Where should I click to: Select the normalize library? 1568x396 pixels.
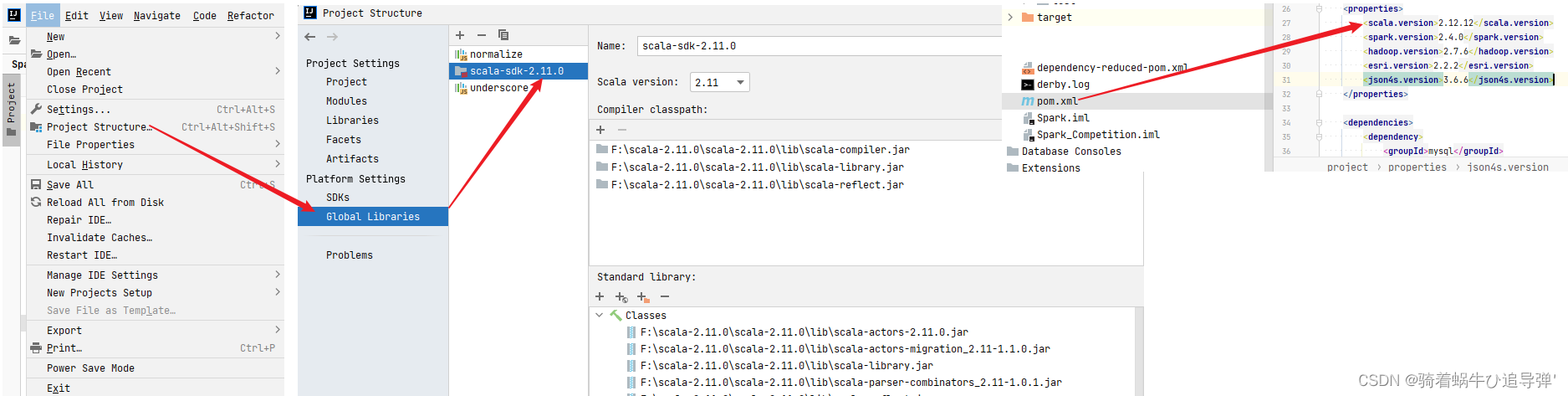496,54
